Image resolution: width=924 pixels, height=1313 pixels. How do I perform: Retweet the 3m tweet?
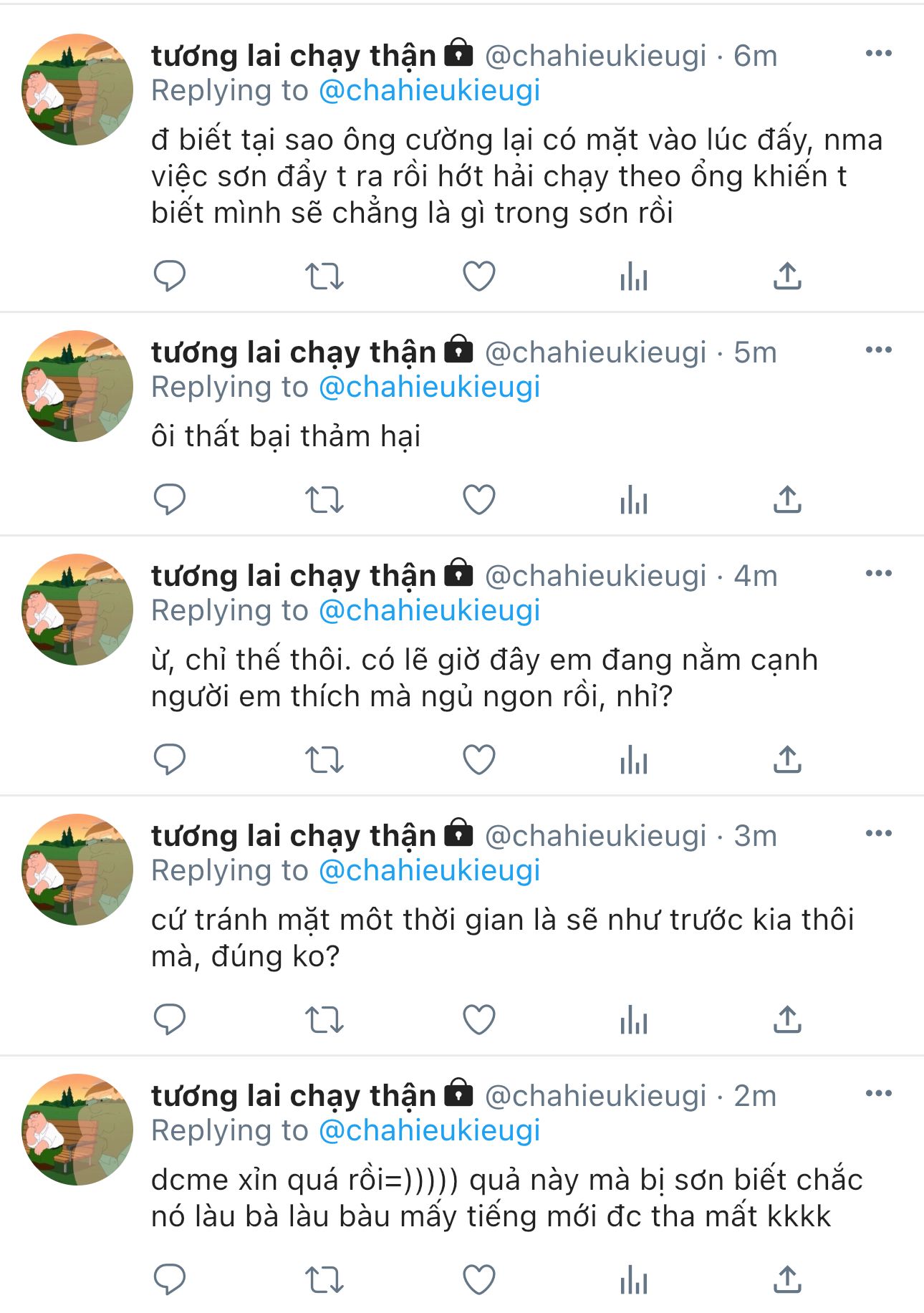324,1020
